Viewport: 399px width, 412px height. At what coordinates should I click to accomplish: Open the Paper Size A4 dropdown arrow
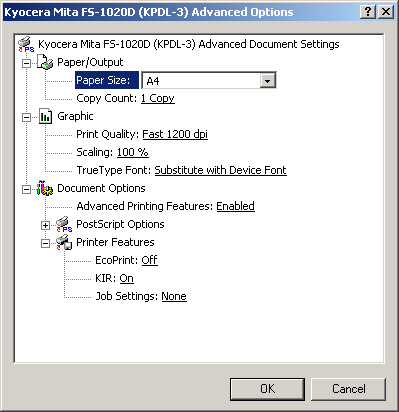pyautogui.click(x=267, y=81)
